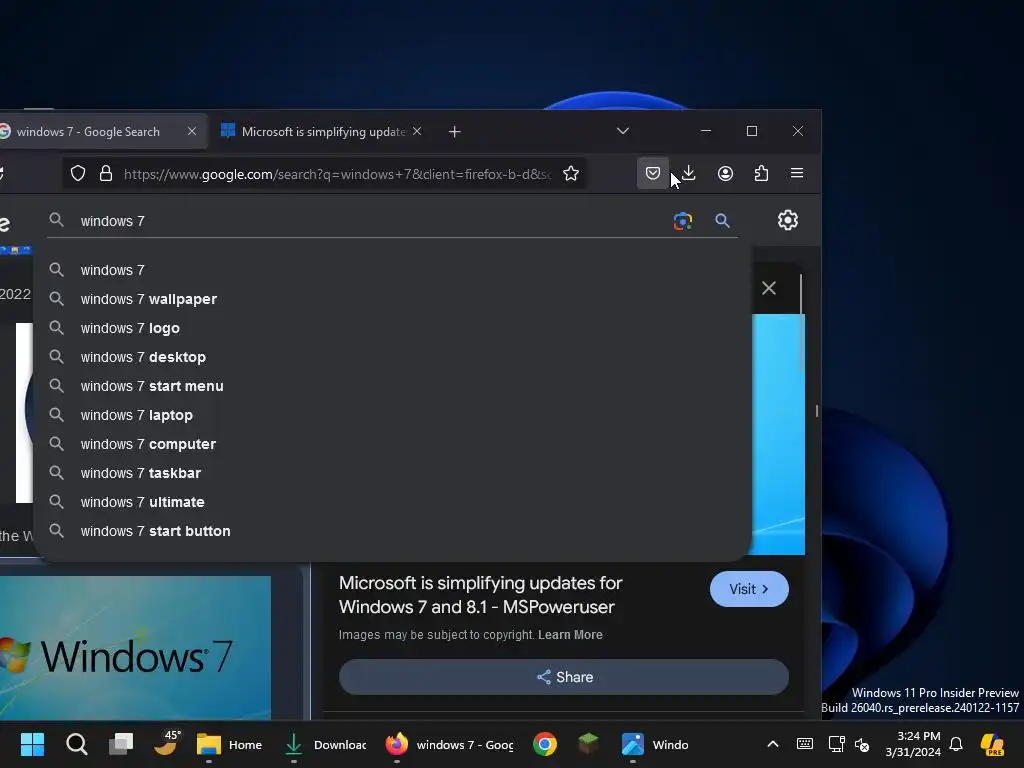Open the Extensions puzzle icon

pos(761,173)
